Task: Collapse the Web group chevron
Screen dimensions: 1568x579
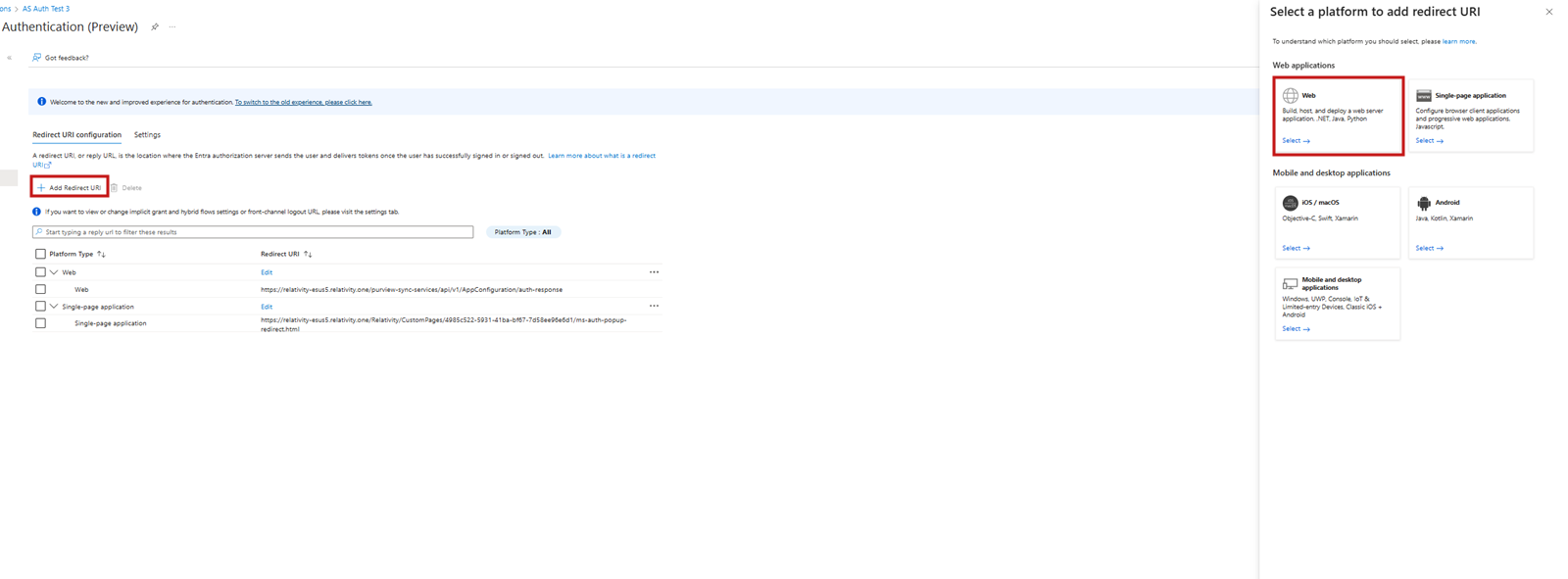Action: click(54, 272)
